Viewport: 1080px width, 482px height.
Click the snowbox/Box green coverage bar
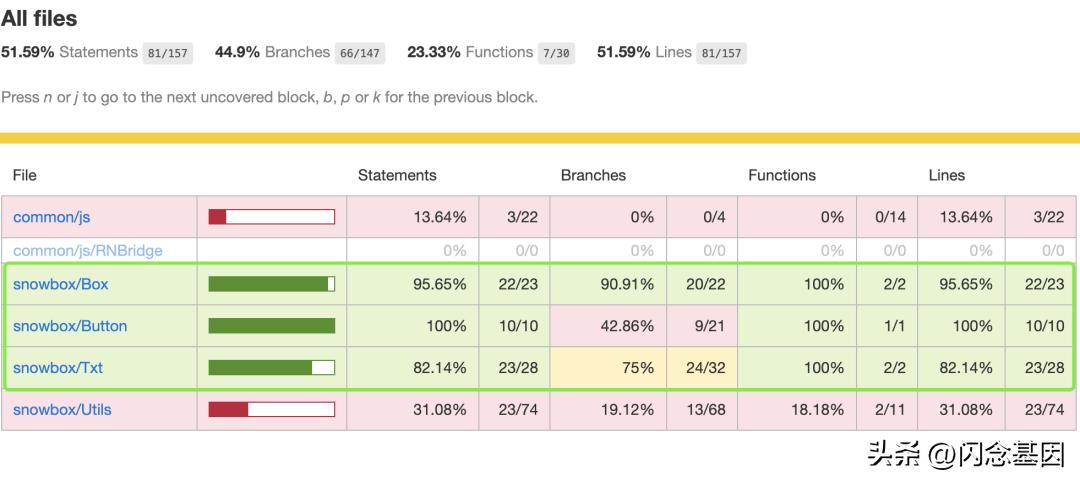tap(271, 284)
